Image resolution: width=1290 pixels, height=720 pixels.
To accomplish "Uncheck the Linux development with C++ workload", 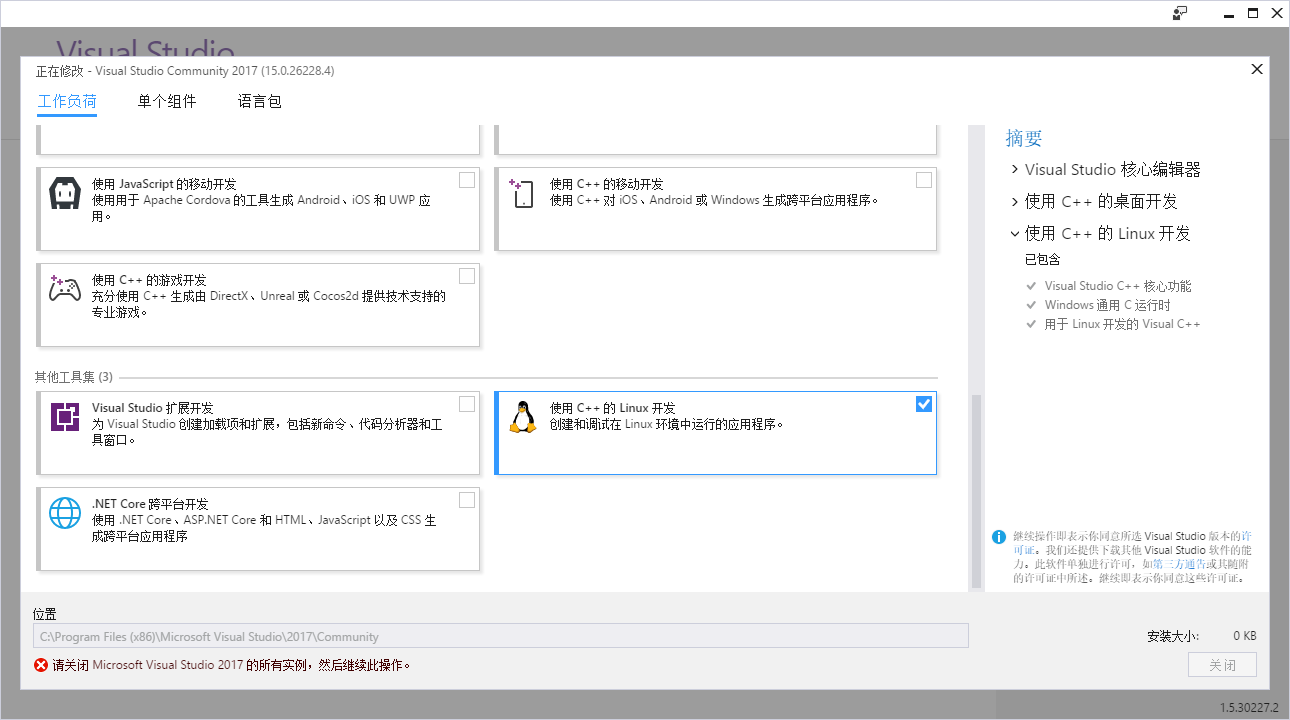I will pos(924,404).
